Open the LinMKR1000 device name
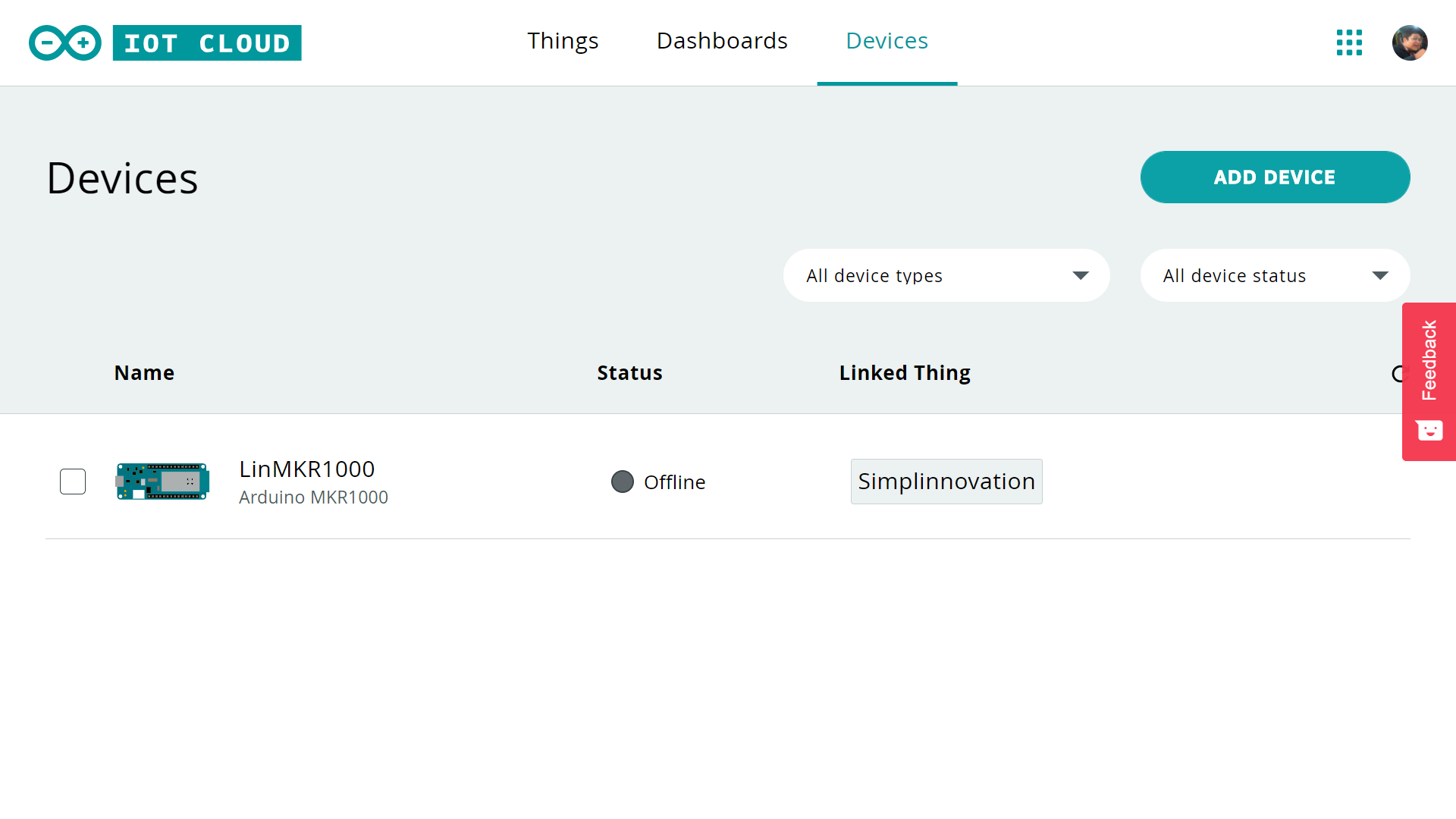Image resolution: width=1456 pixels, height=819 pixels. [307, 469]
